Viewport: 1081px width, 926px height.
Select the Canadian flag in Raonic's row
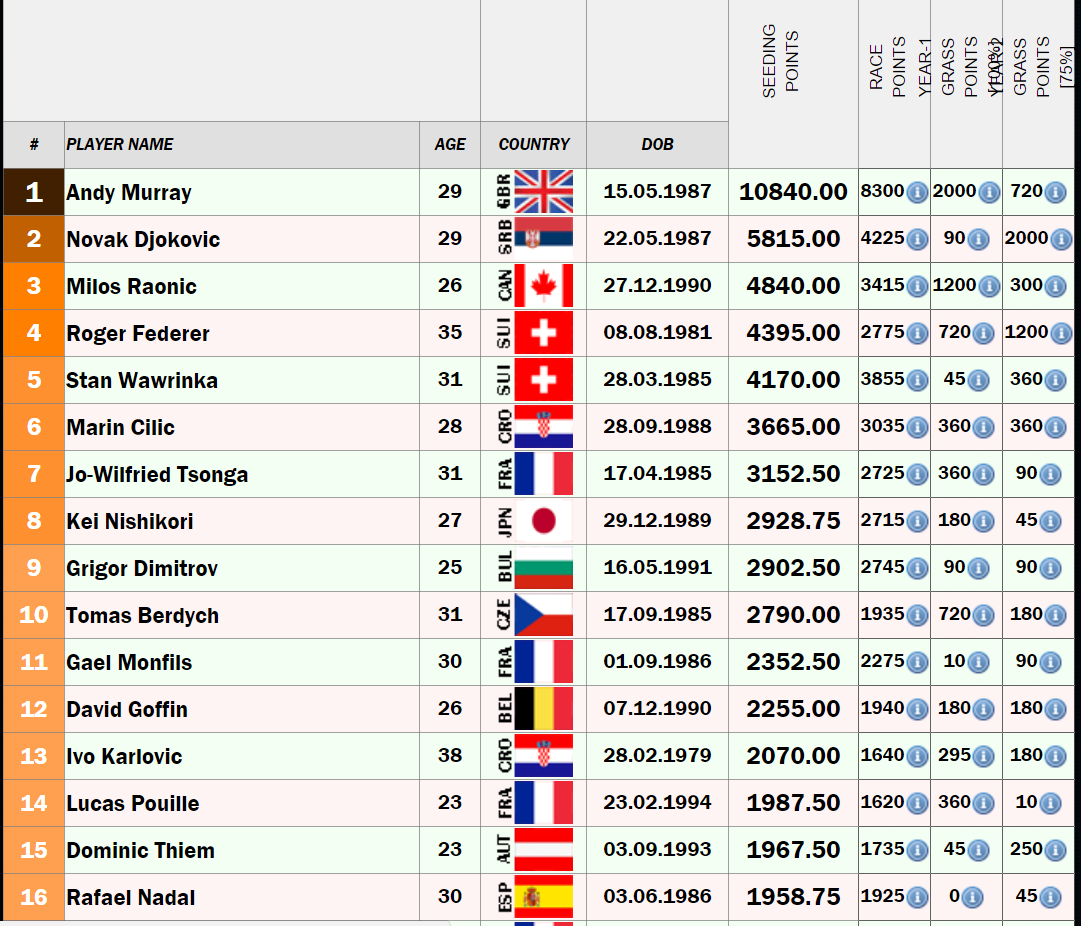pyautogui.click(x=543, y=285)
